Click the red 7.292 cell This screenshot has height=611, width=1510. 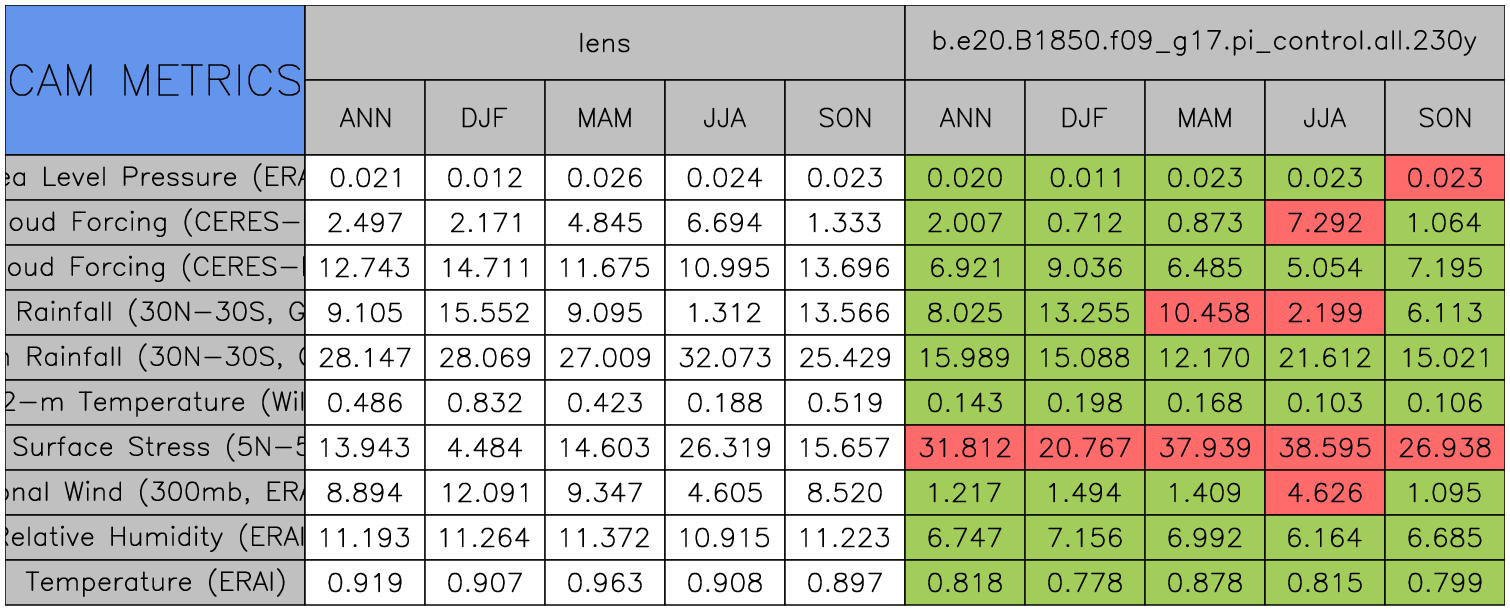1325,223
